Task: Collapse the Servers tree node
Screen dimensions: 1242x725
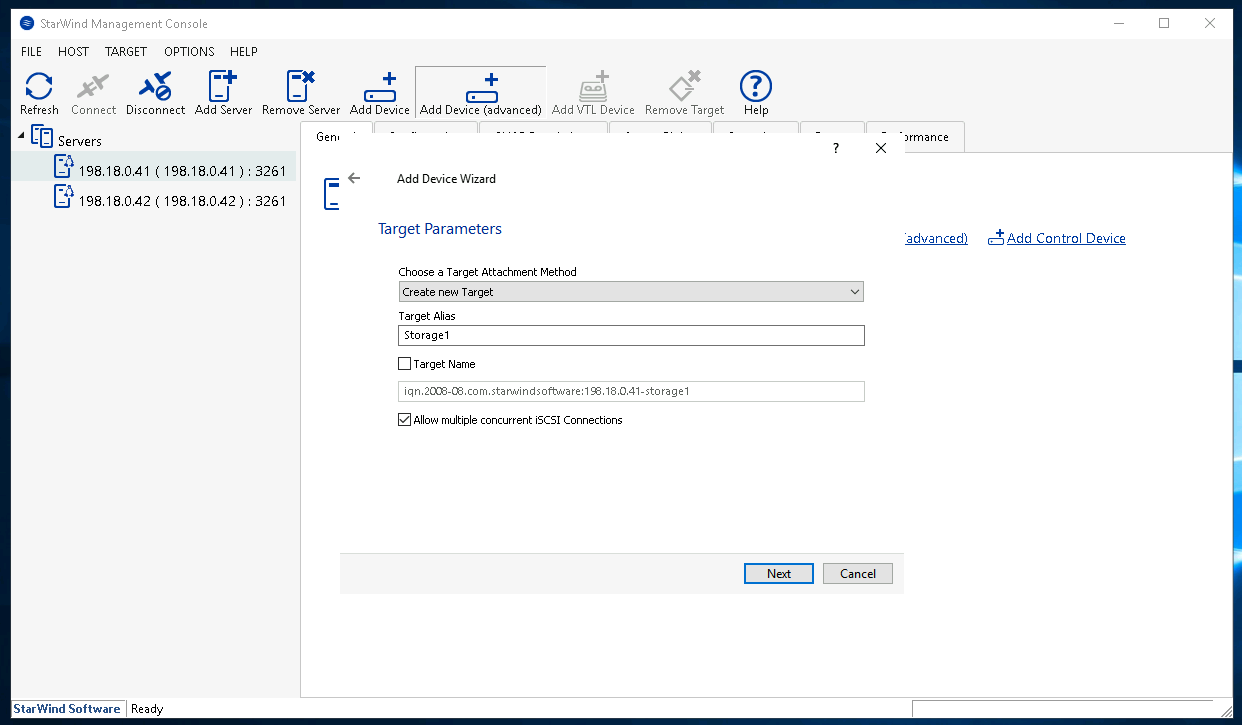Action: pyautogui.click(x=22, y=135)
